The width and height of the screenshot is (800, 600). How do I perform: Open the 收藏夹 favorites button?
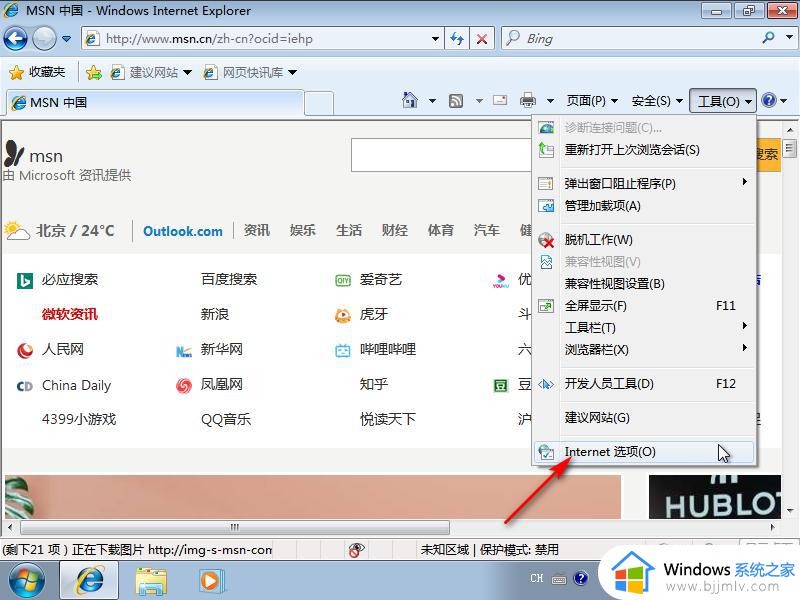click(x=37, y=72)
